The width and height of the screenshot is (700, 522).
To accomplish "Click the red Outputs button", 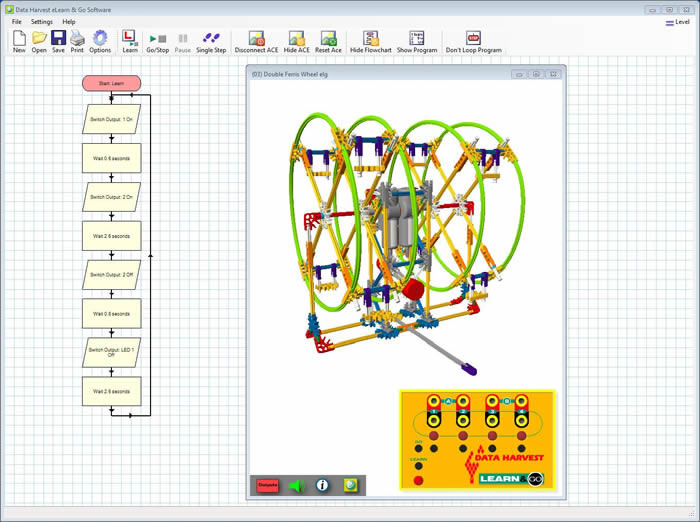I will (x=267, y=485).
